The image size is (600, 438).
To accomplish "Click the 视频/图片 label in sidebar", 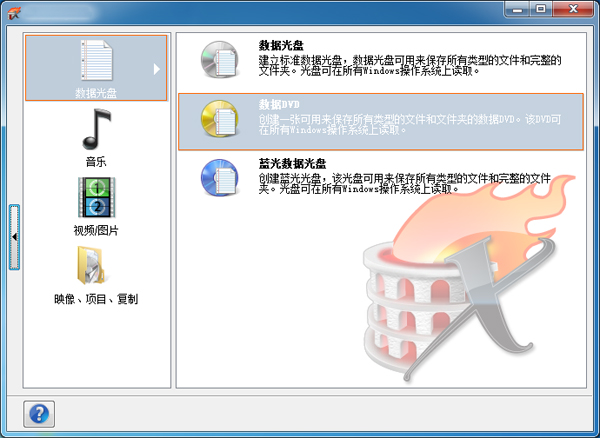I will (96, 230).
